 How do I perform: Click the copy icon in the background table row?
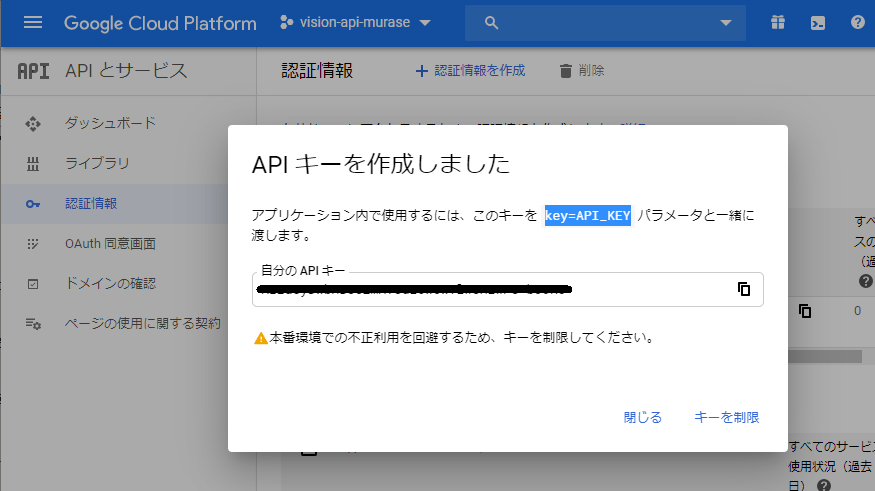[805, 311]
